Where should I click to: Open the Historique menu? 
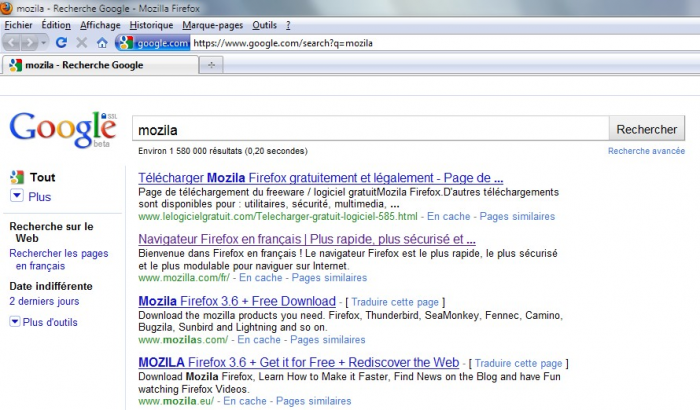pyautogui.click(x=151, y=25)
